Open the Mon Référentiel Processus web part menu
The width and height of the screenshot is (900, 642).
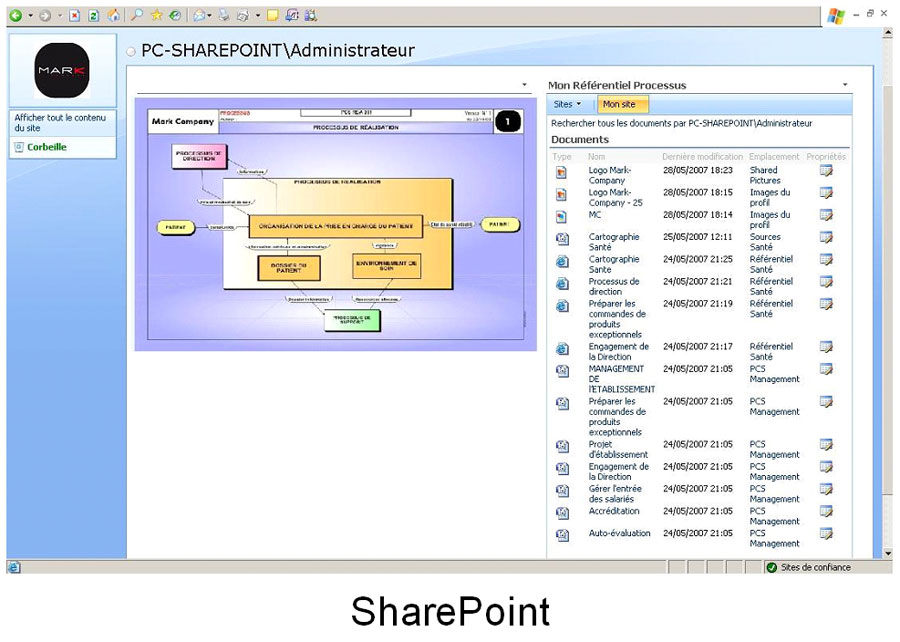pyautogui.click(x=845, y=85)
